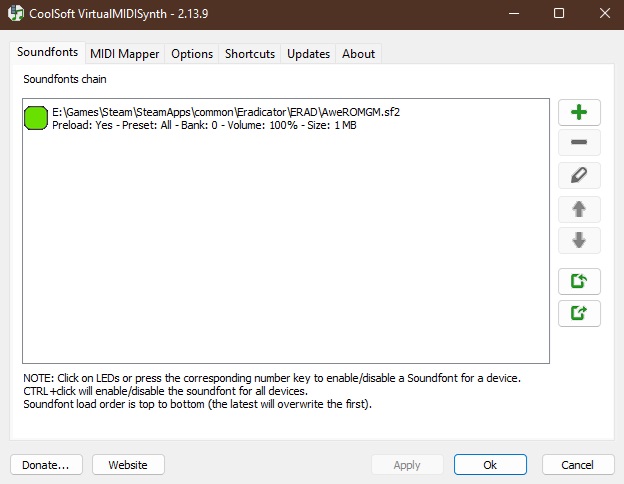The height and width of the screenshot is (484, 624).
Task: Switch to the Soundfonts tab
Action: coord(47,52)
